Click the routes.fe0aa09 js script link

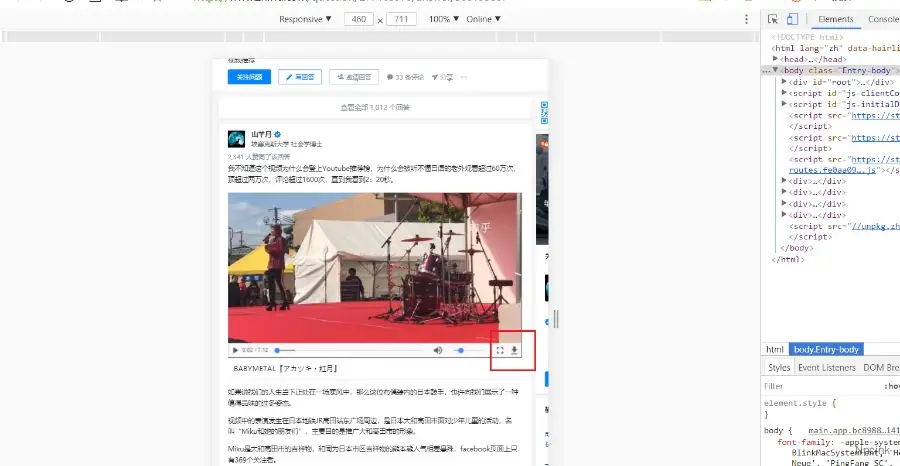pyautogui.click(x=832, y=170)
